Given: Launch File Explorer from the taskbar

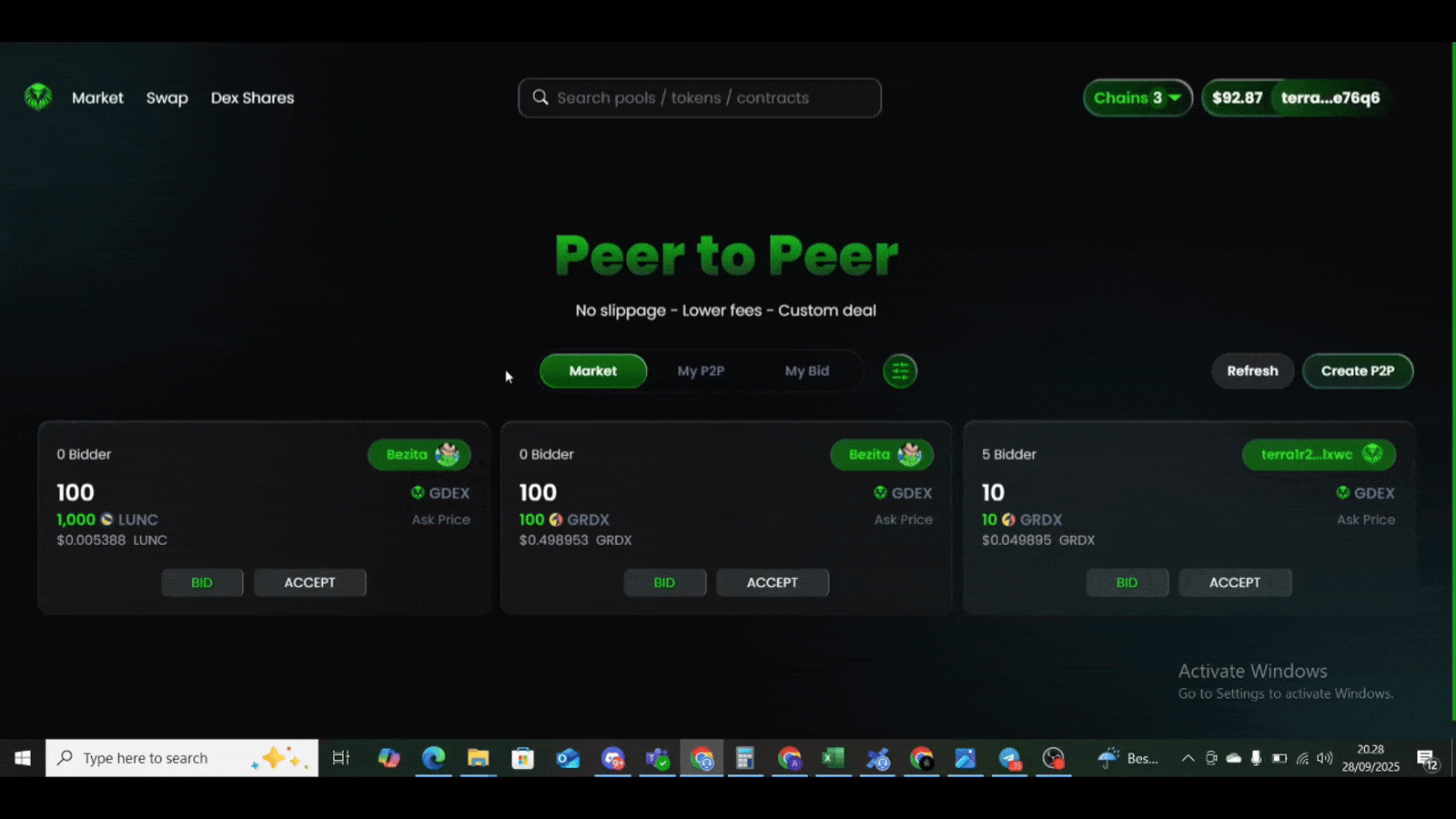Looking at the screenshot, I should 478,758.
